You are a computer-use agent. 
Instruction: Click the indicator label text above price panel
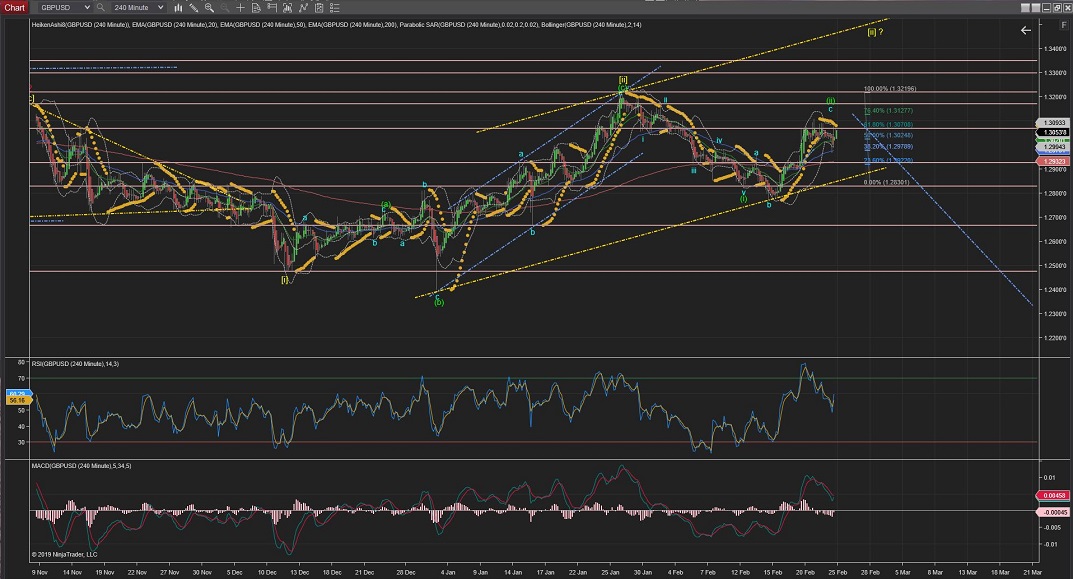[336, 25]
